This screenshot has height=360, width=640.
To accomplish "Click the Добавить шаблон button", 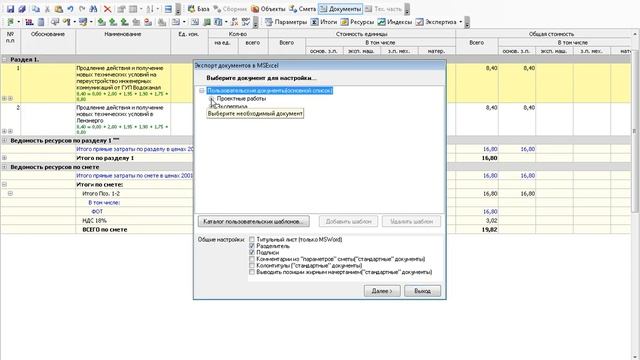I will point(348,221).
